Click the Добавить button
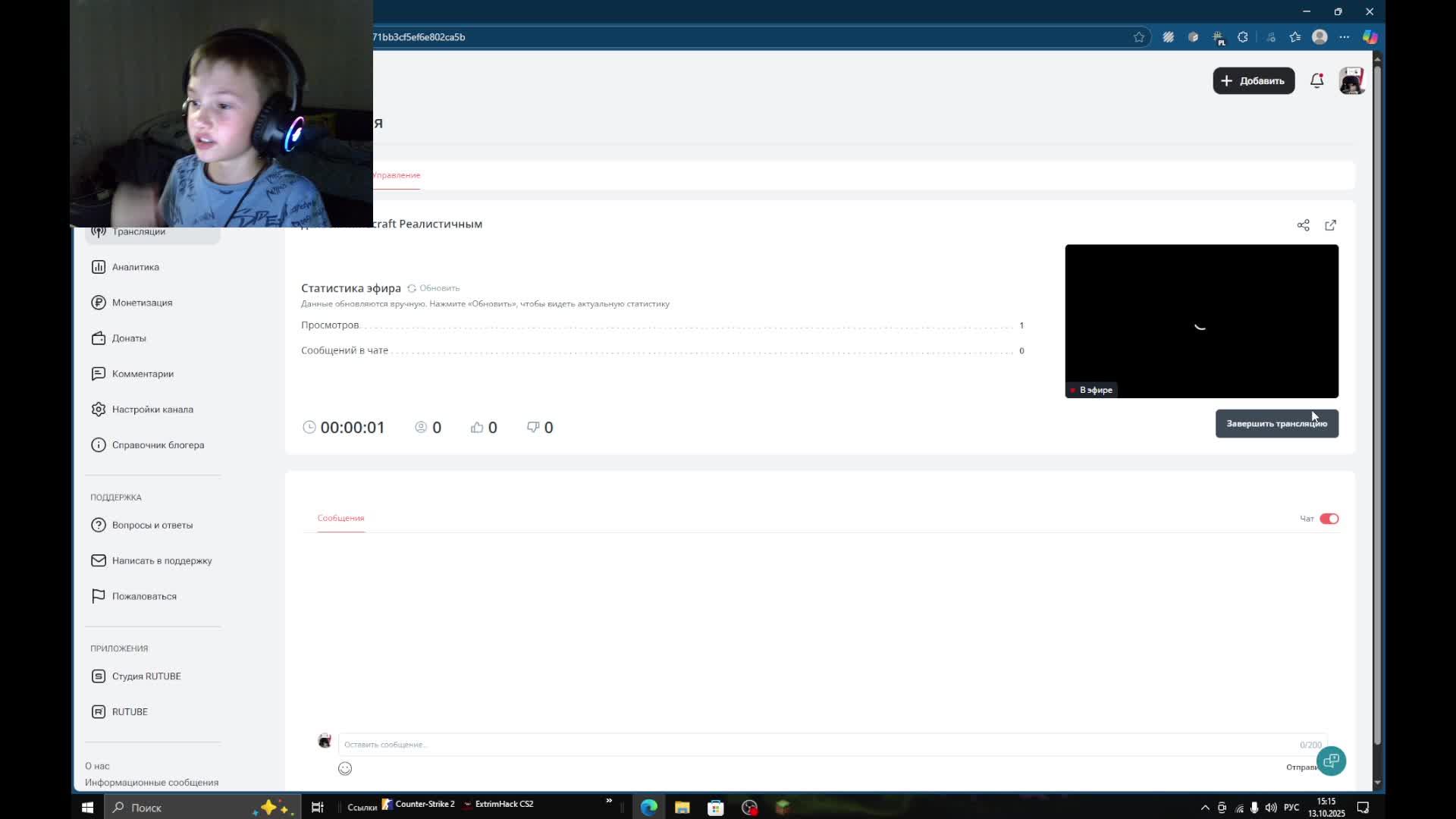 1254,81
